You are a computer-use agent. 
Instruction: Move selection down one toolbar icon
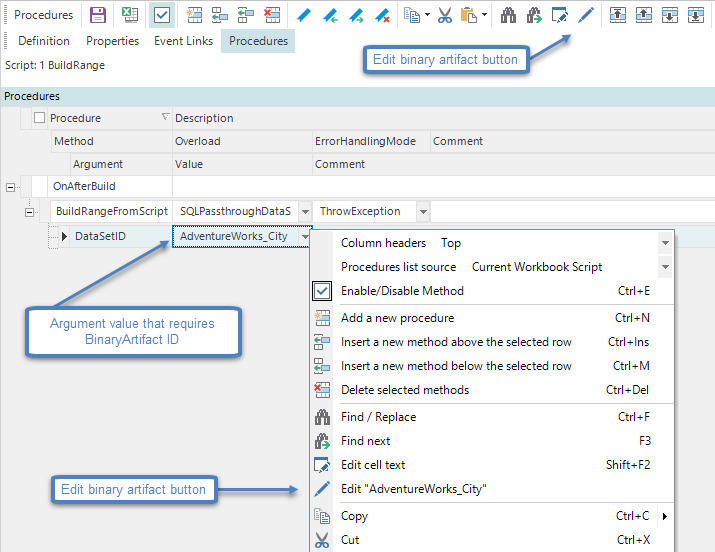(x=670, y=15)
